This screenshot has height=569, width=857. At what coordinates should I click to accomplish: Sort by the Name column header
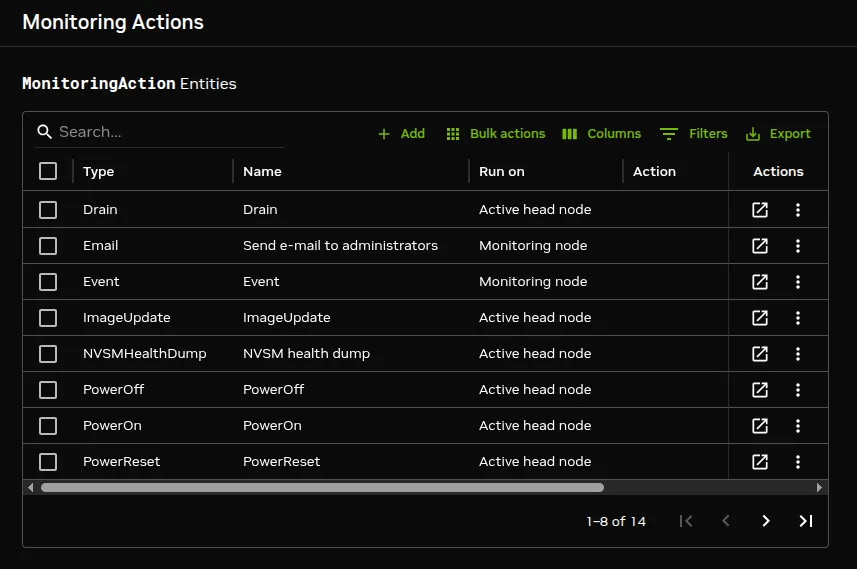coord(262,172)
